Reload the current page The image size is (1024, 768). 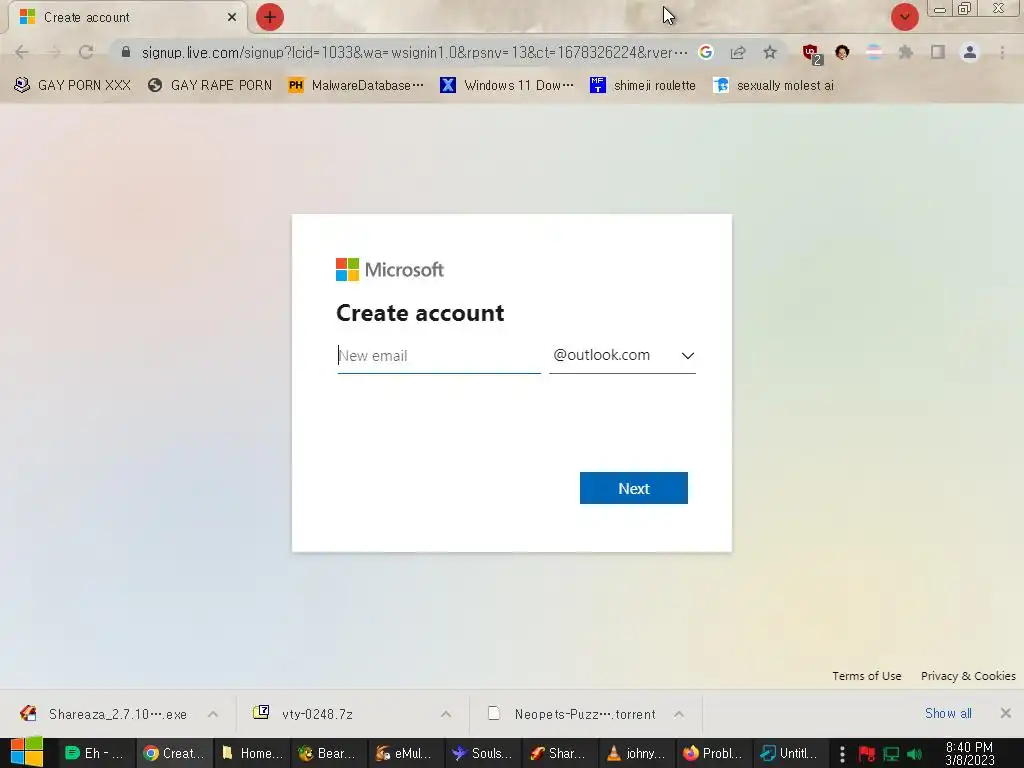[86, 52]
